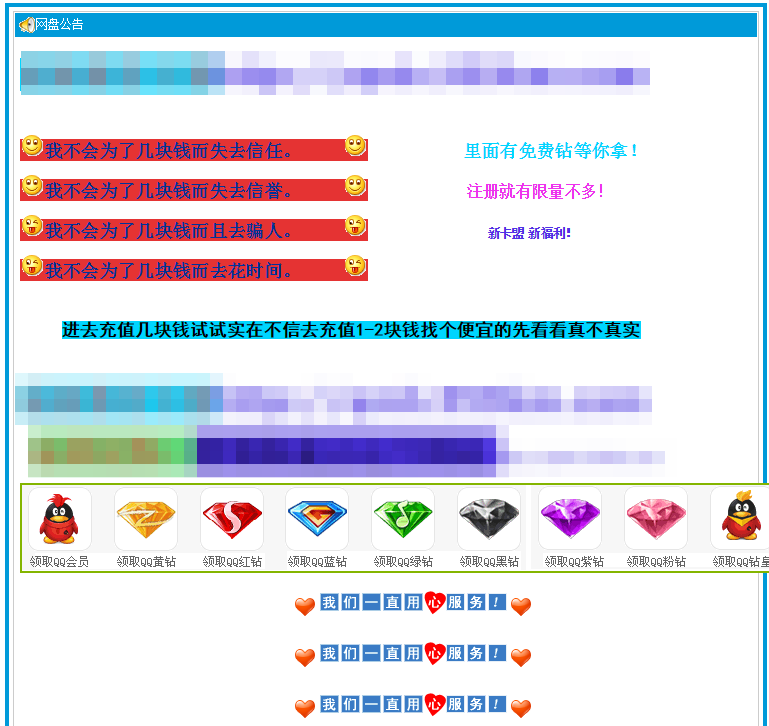
Task: Click the 领取QQ蓝钻 text label
Action: coord(317,562)
